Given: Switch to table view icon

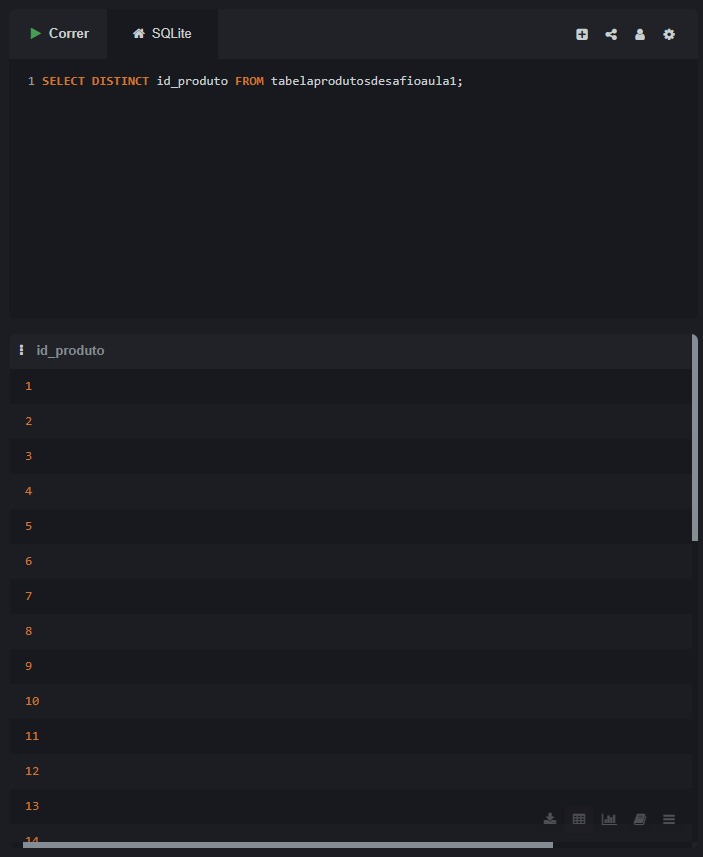Looking at the screenshot, I should [579, 819].
